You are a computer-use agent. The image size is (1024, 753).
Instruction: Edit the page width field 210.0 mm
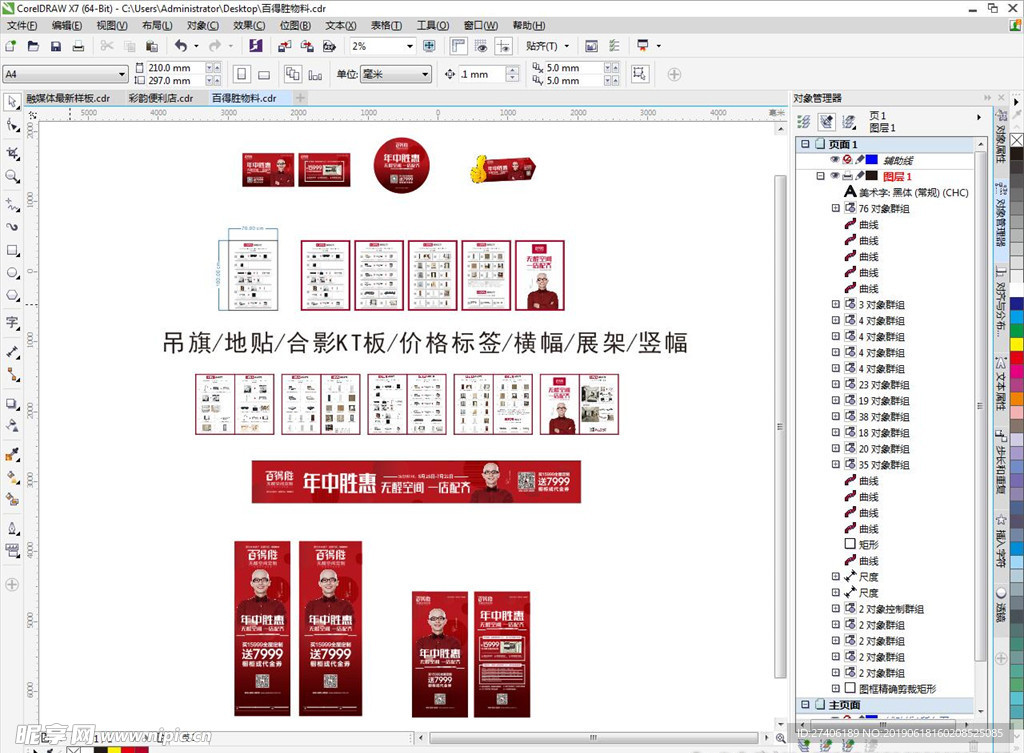176,67
